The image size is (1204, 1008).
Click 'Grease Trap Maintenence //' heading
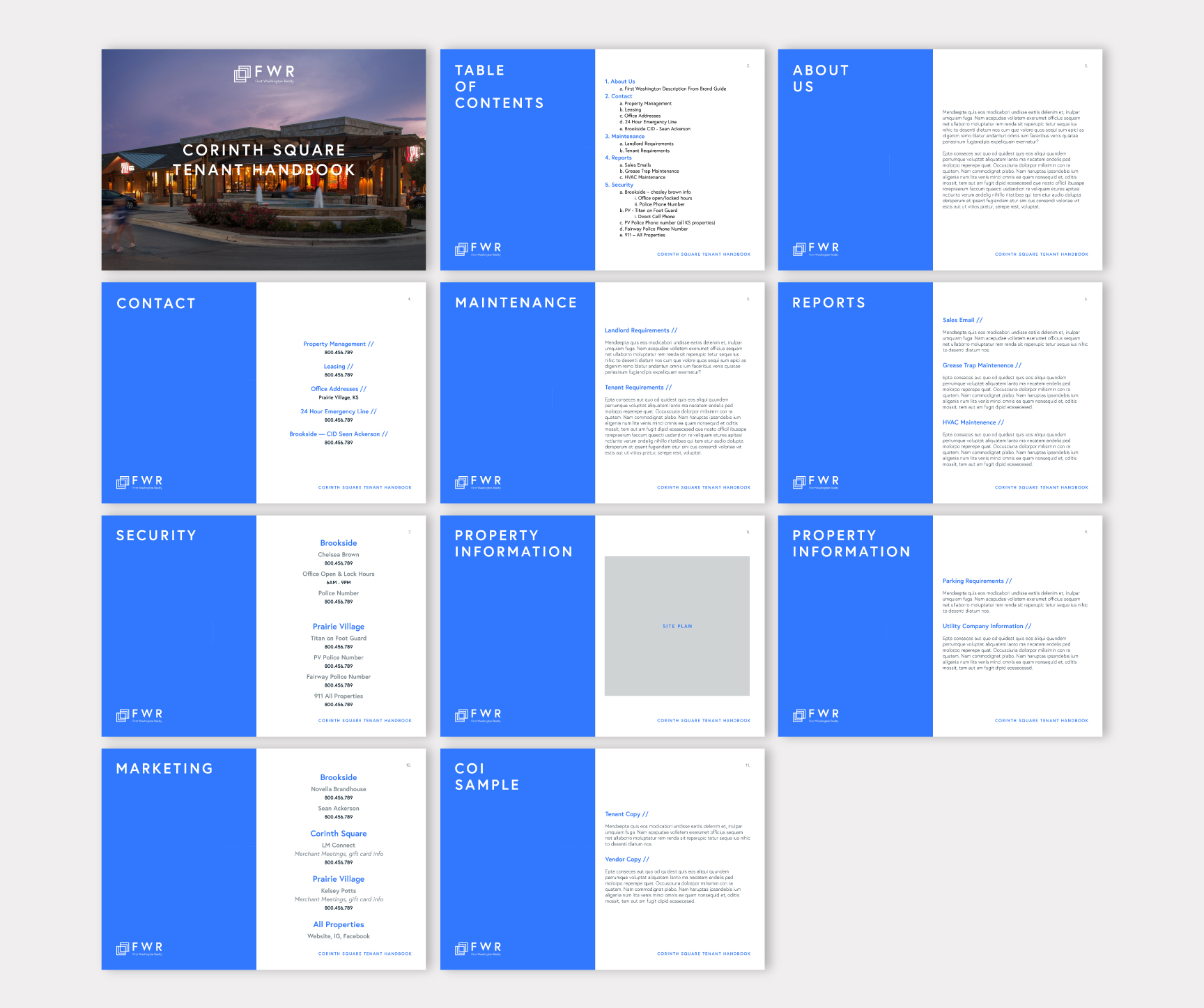pyautogui.click(x=982, y=365)
